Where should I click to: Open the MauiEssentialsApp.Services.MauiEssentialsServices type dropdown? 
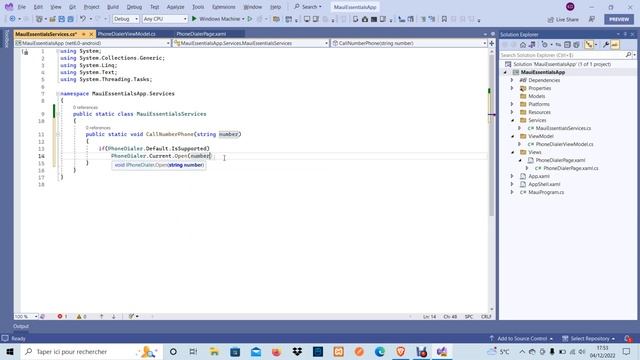(251, 43)
